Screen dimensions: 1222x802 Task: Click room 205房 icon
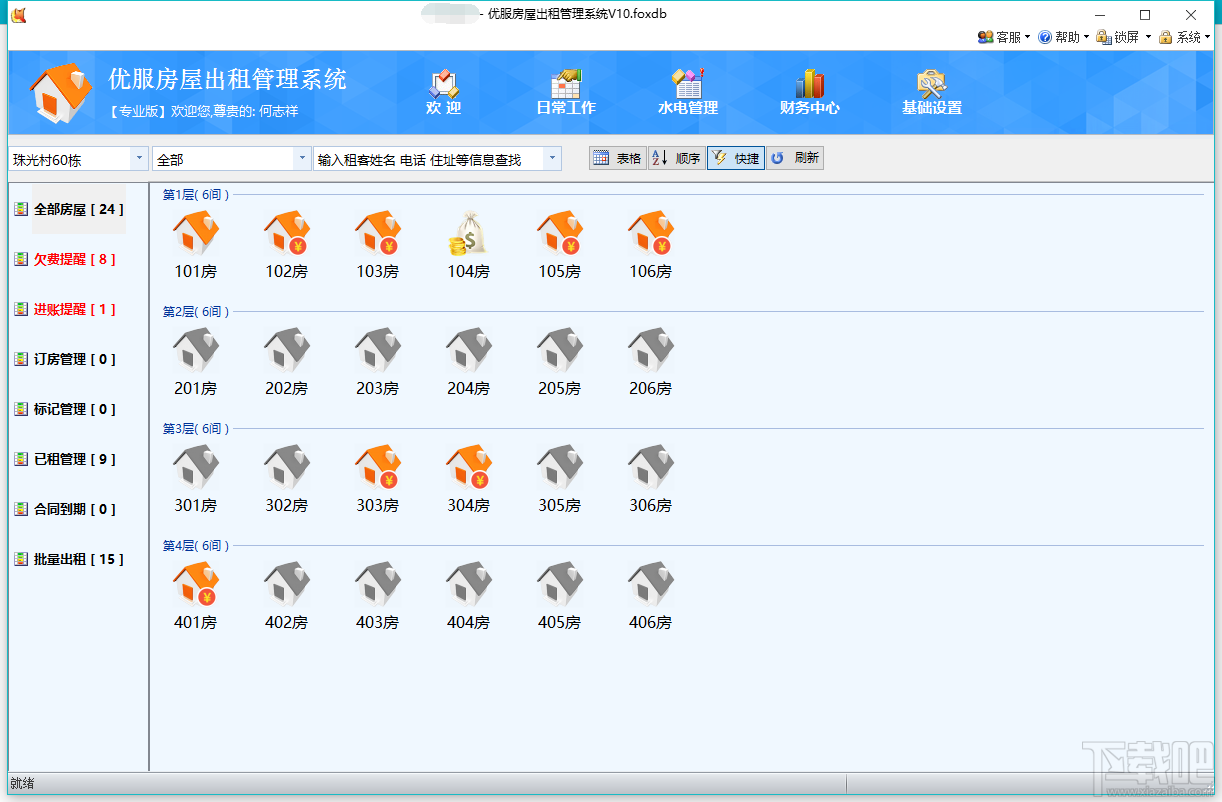click(x=559, y=350)
